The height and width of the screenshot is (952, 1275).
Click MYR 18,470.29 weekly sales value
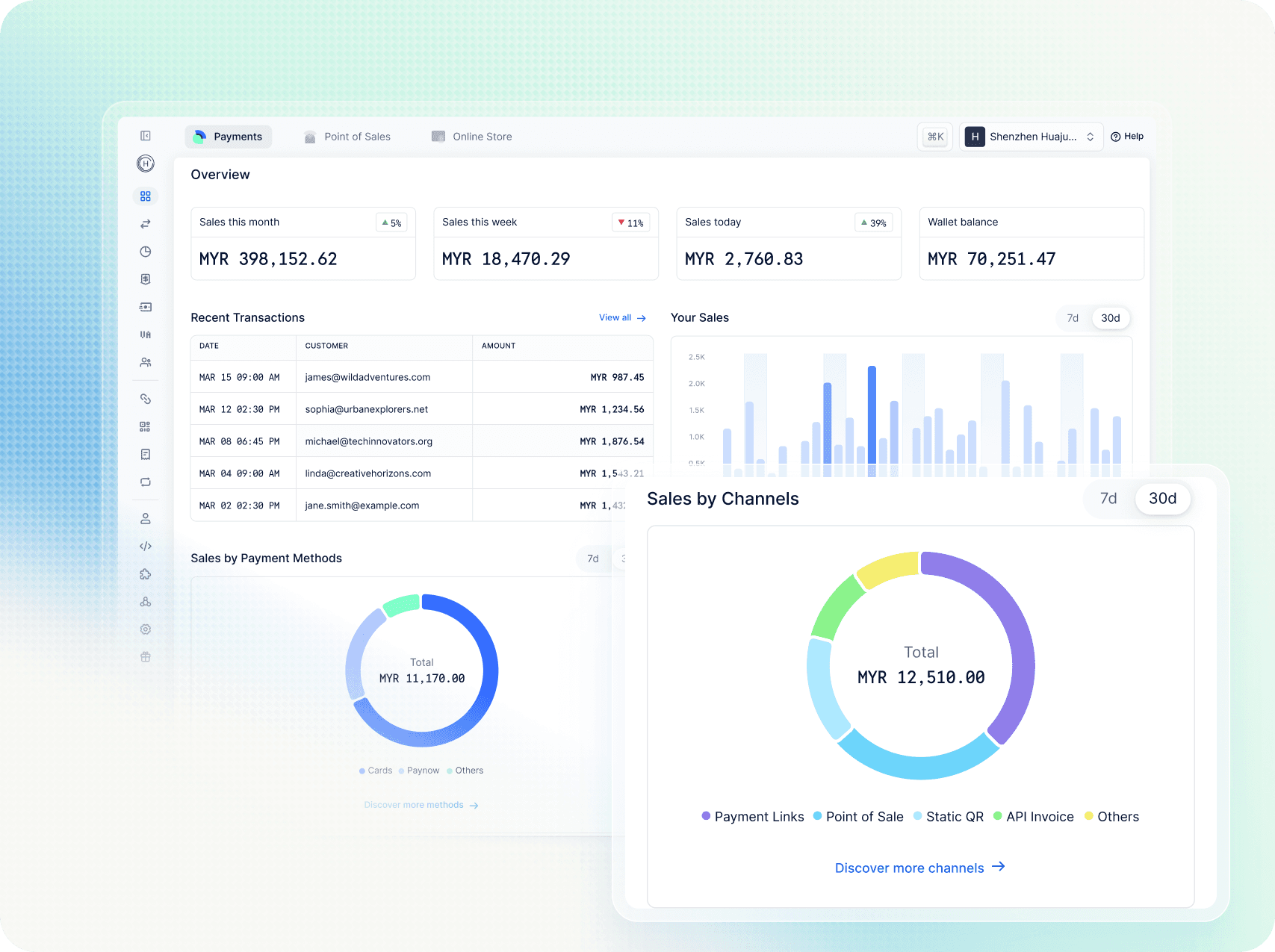click(x=506, y=259)
